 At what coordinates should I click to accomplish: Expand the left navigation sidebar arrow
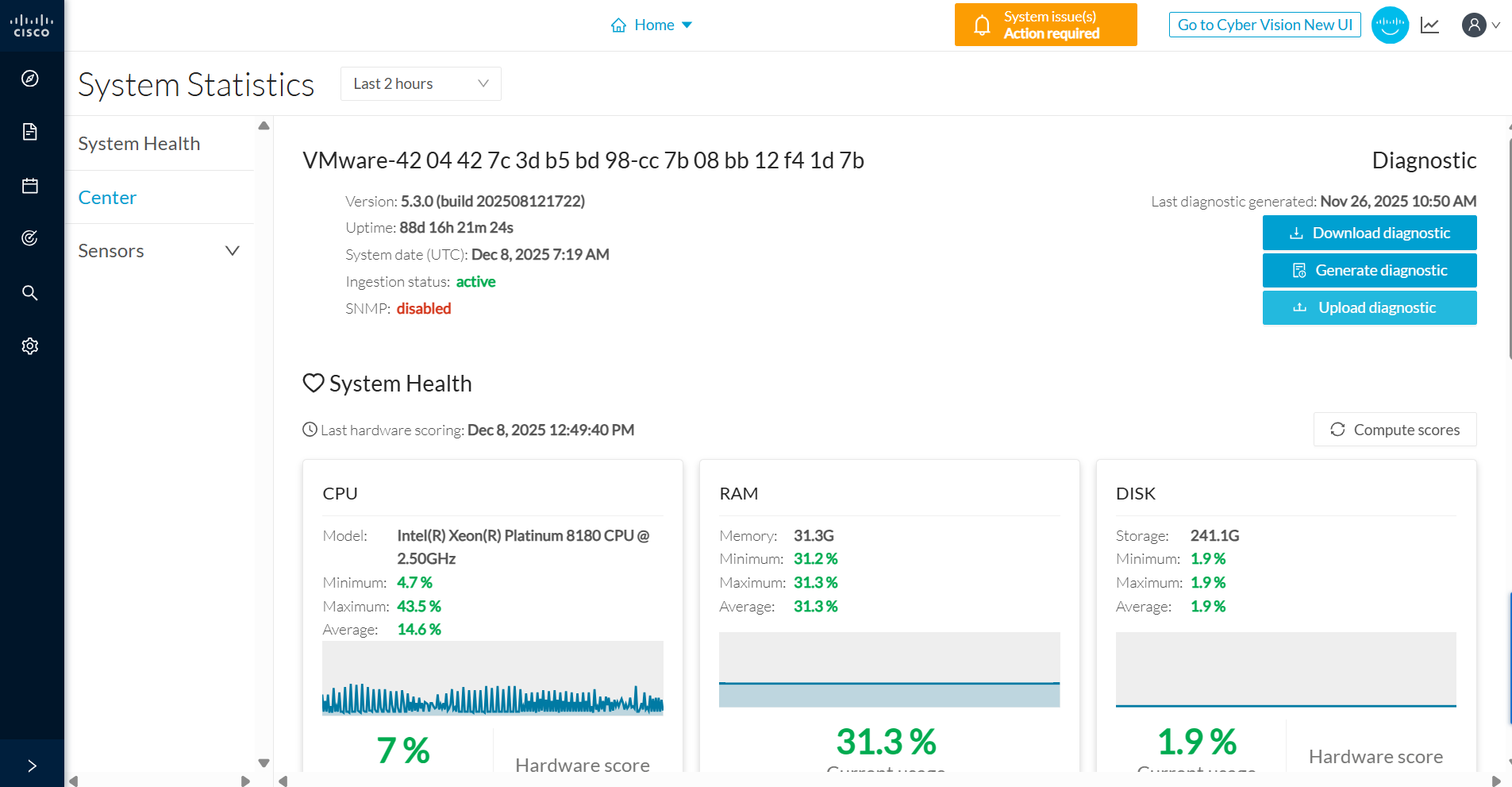coord(32,766)
